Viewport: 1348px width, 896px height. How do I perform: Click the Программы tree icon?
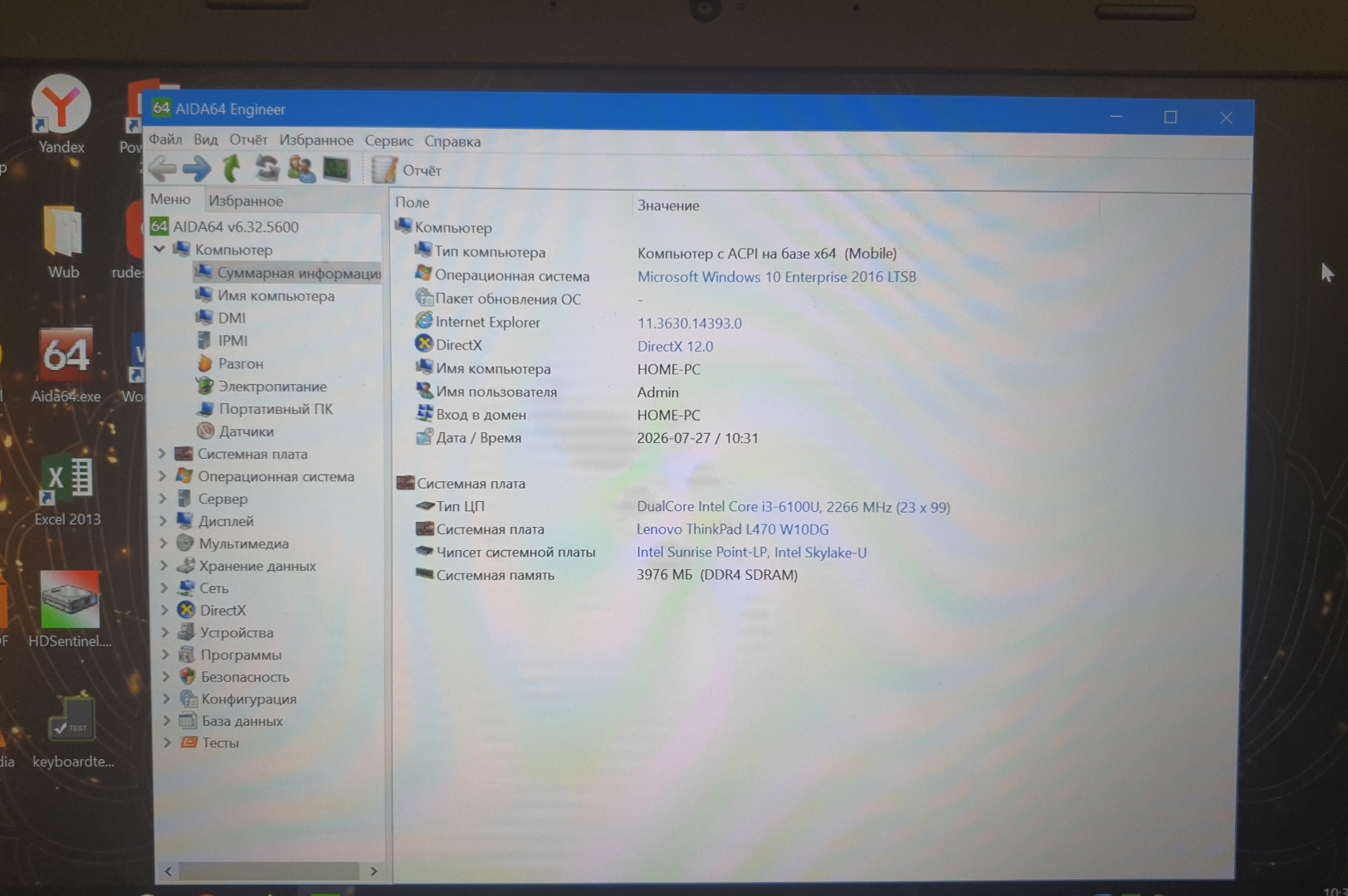(187, 655)
